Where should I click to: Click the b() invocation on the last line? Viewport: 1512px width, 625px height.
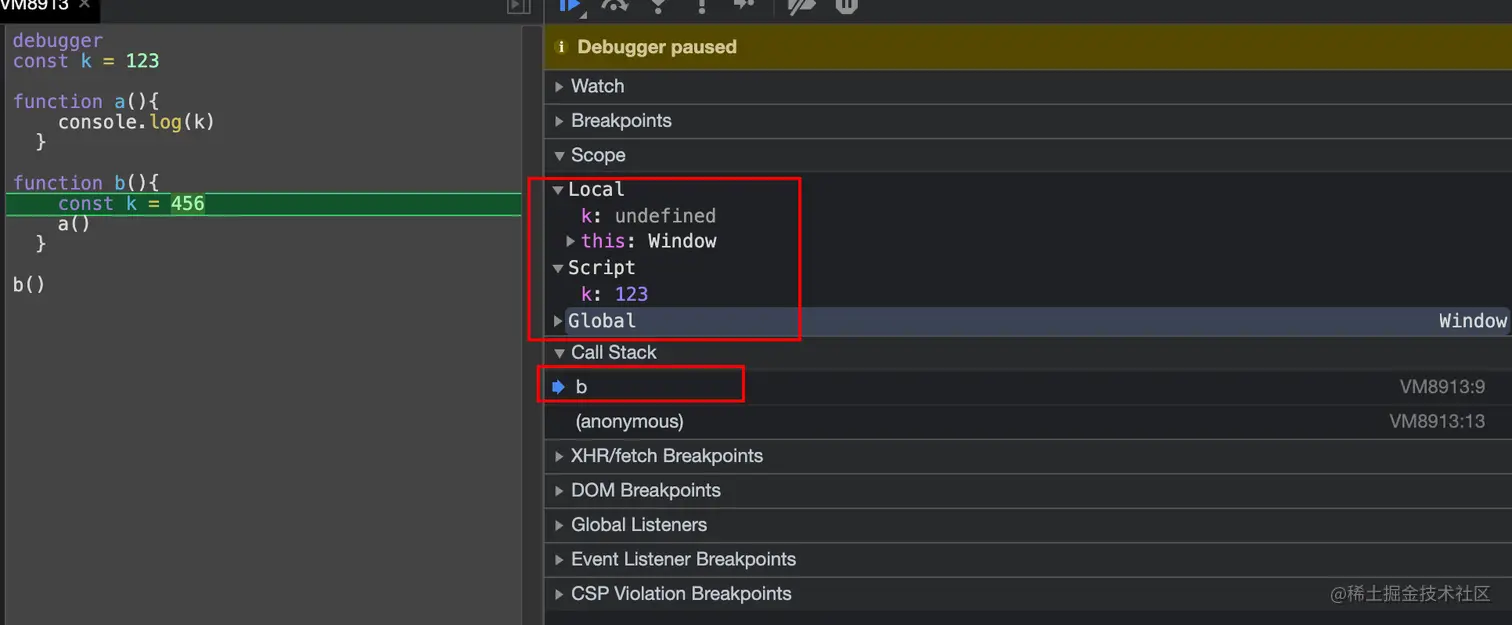tap(29, 285)
